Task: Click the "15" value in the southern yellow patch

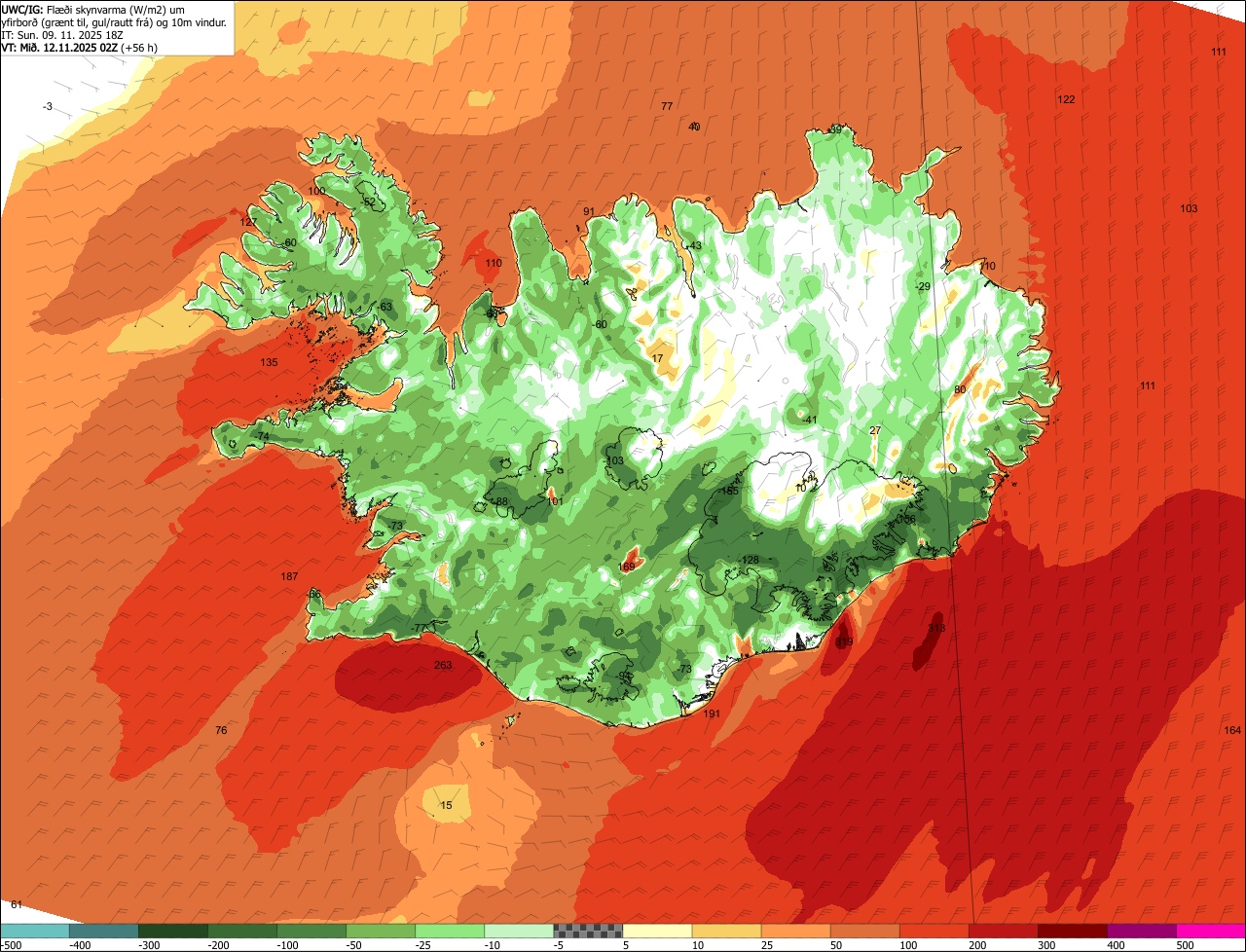Action: 447,805
